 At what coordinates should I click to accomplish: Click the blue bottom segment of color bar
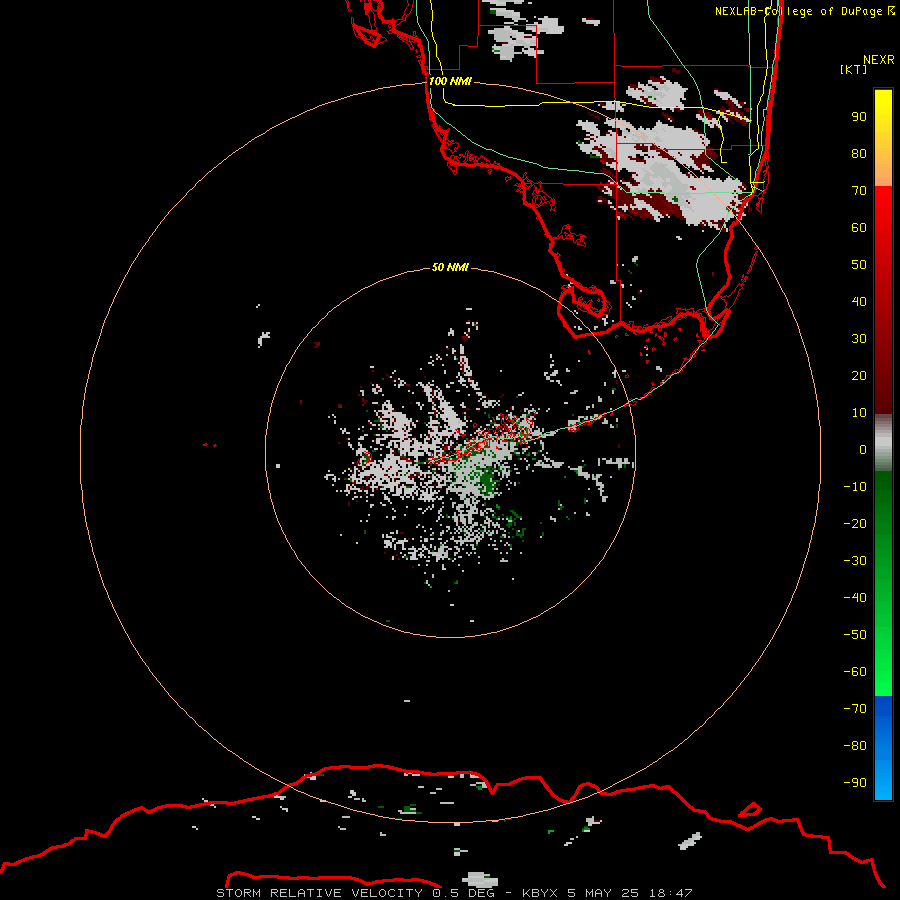point(883,747)
